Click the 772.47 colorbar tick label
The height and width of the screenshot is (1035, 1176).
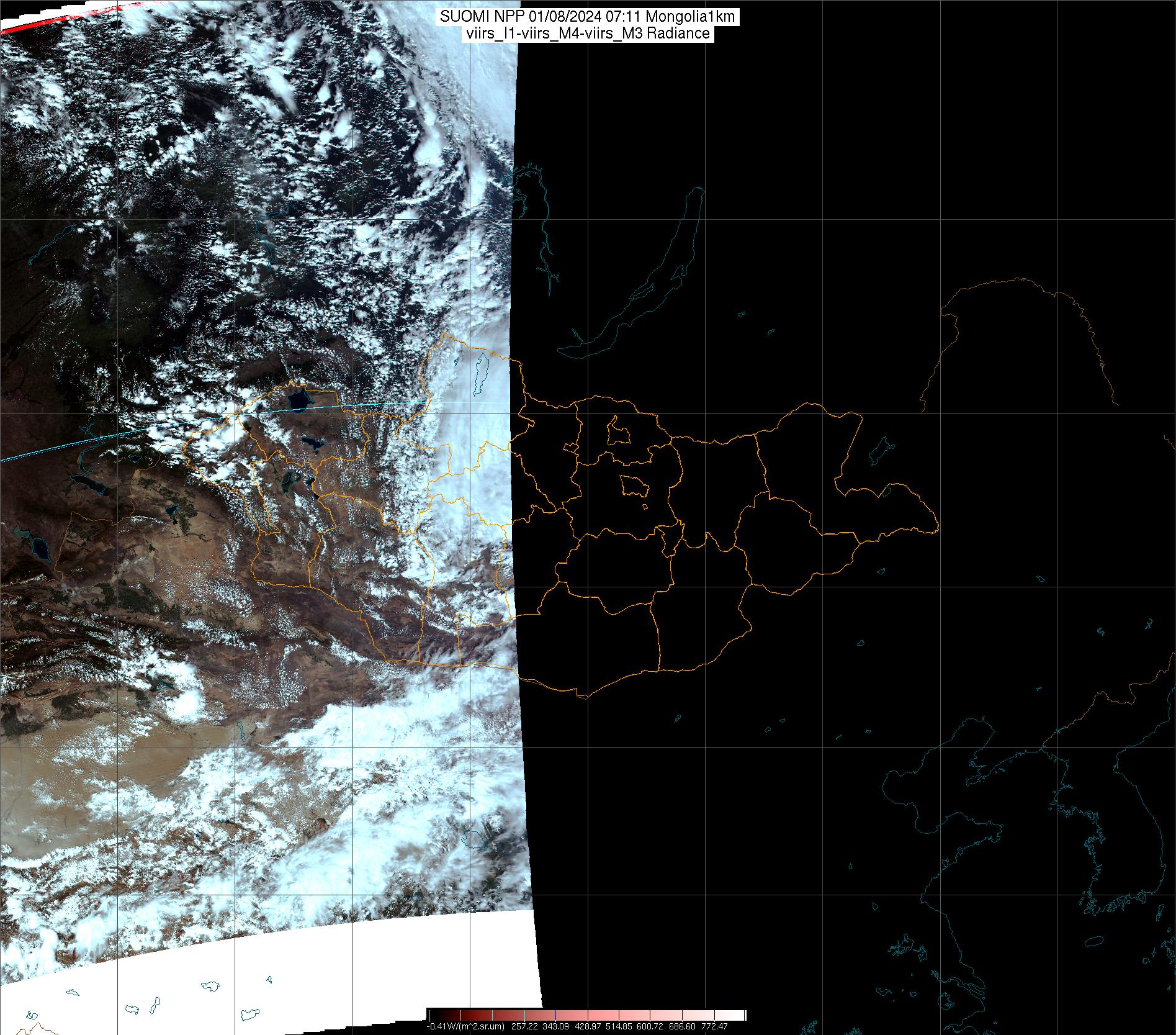714,1026
